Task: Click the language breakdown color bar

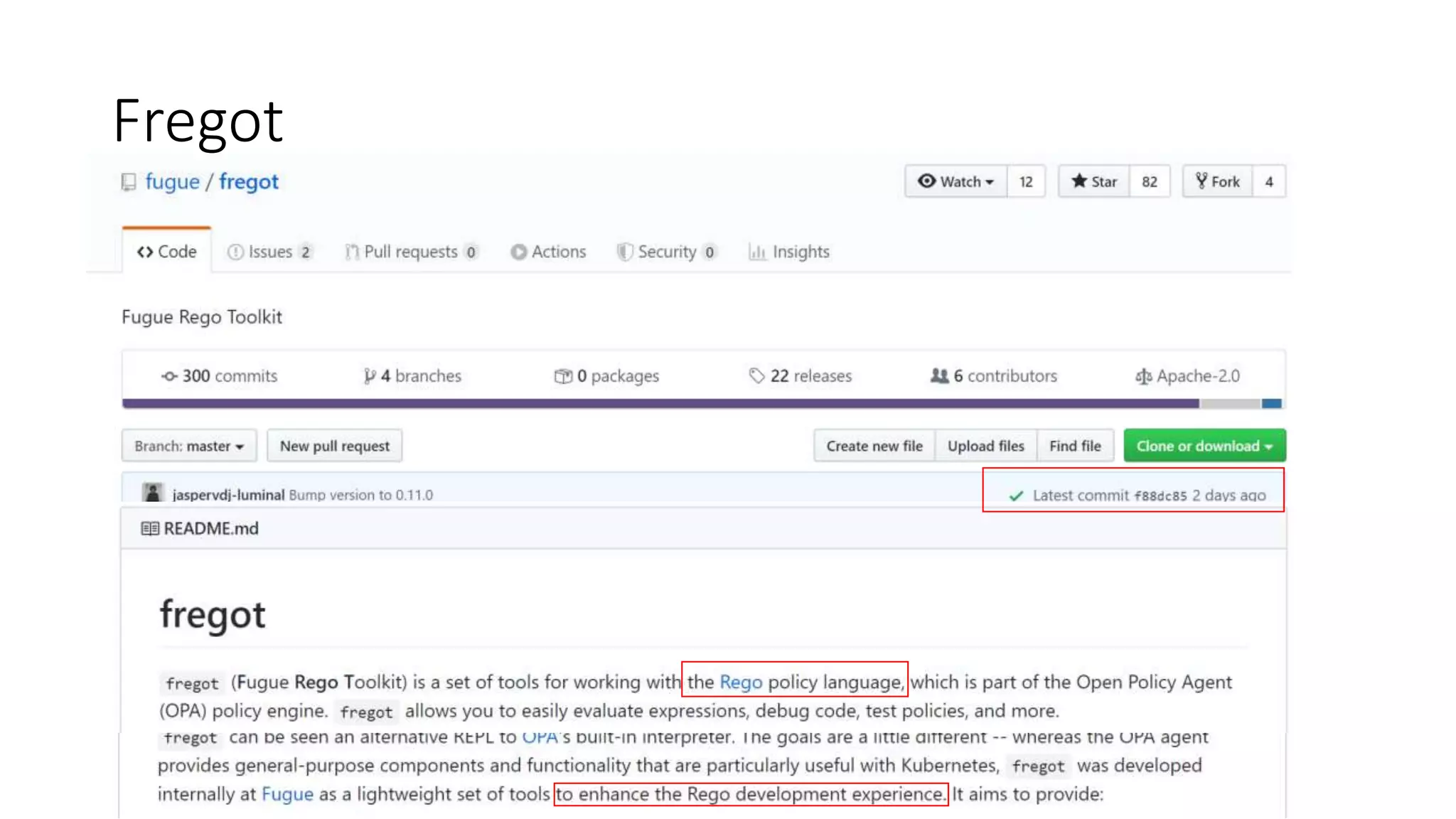Action: click(x=661, y=404)
